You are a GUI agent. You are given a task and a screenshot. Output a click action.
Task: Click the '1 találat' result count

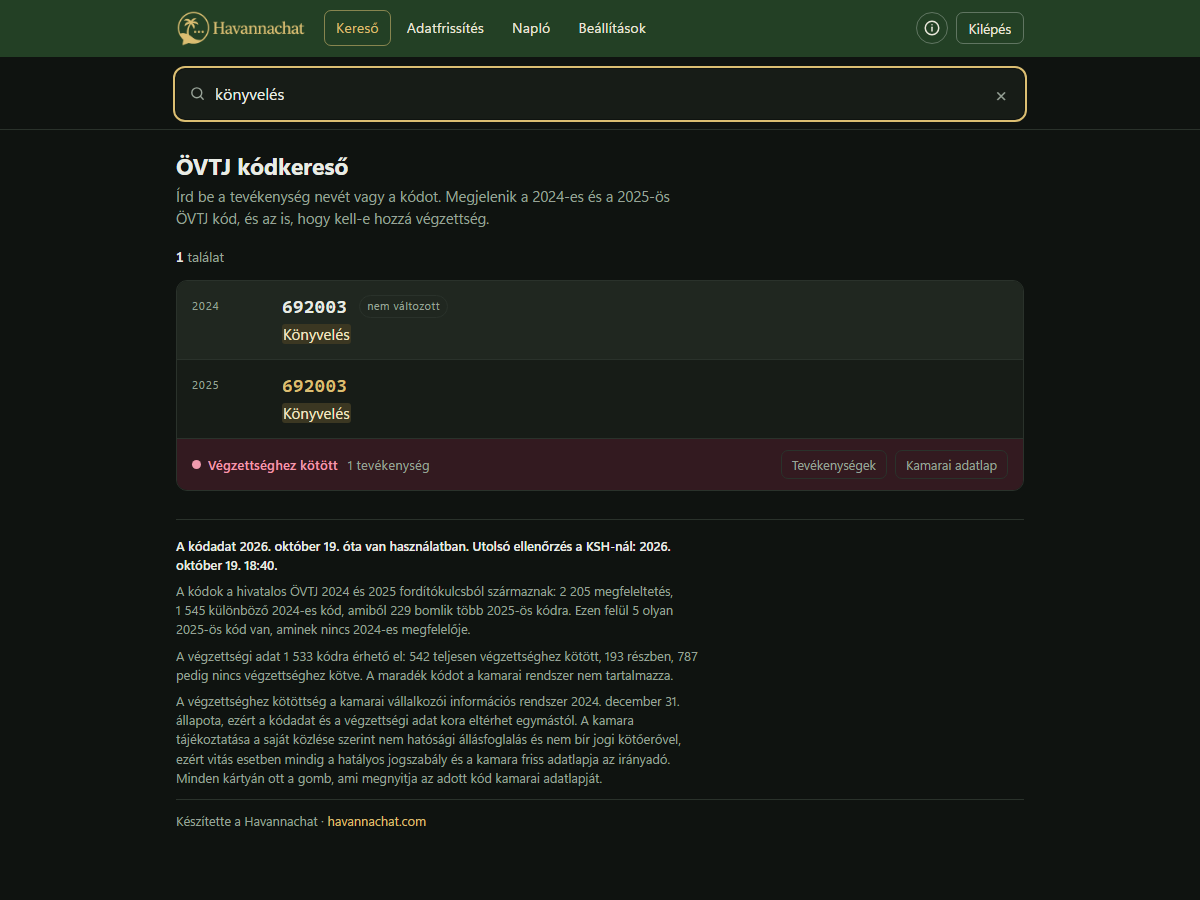[x=200, y=257]
